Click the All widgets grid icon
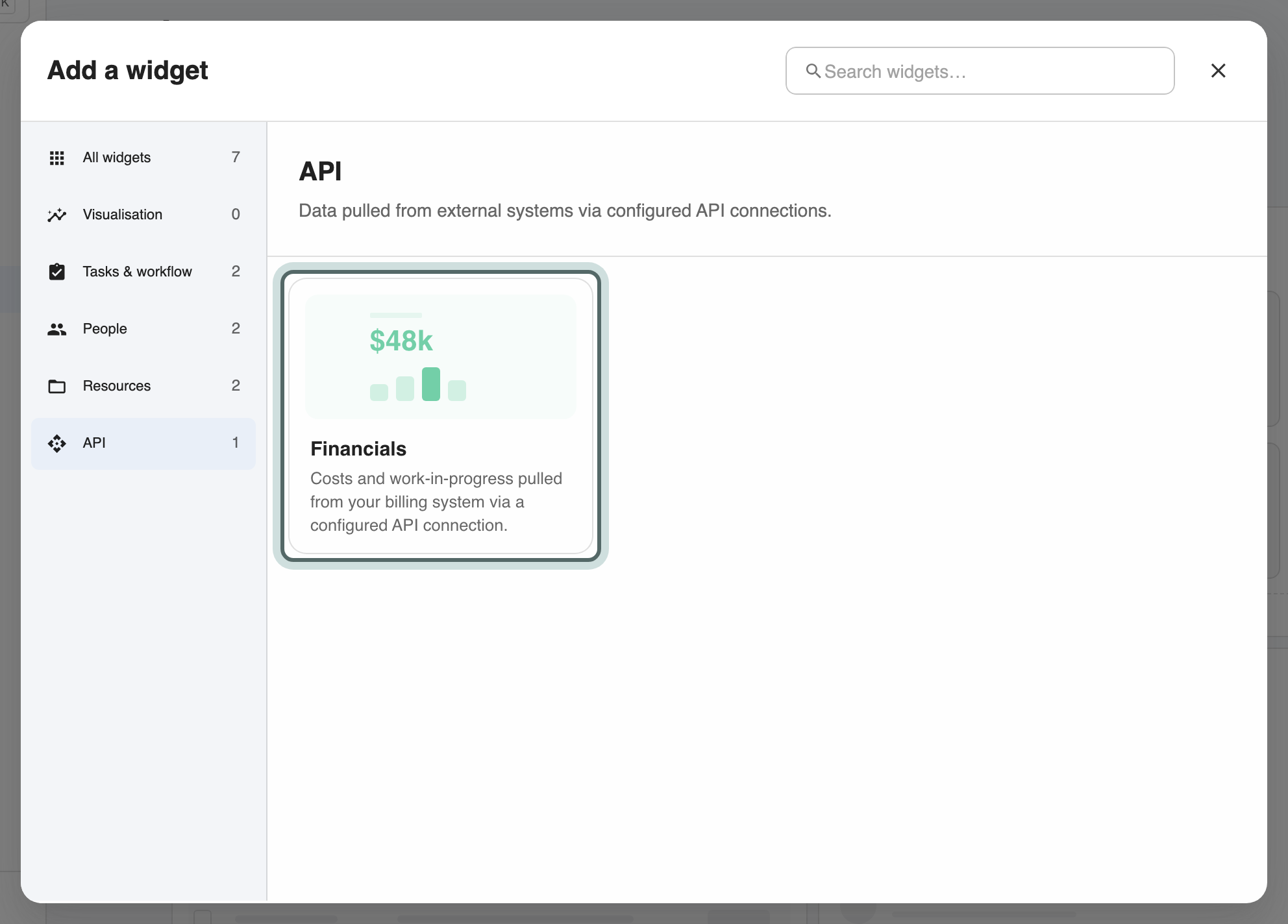The image size is (1288, 924). (57, 158)
